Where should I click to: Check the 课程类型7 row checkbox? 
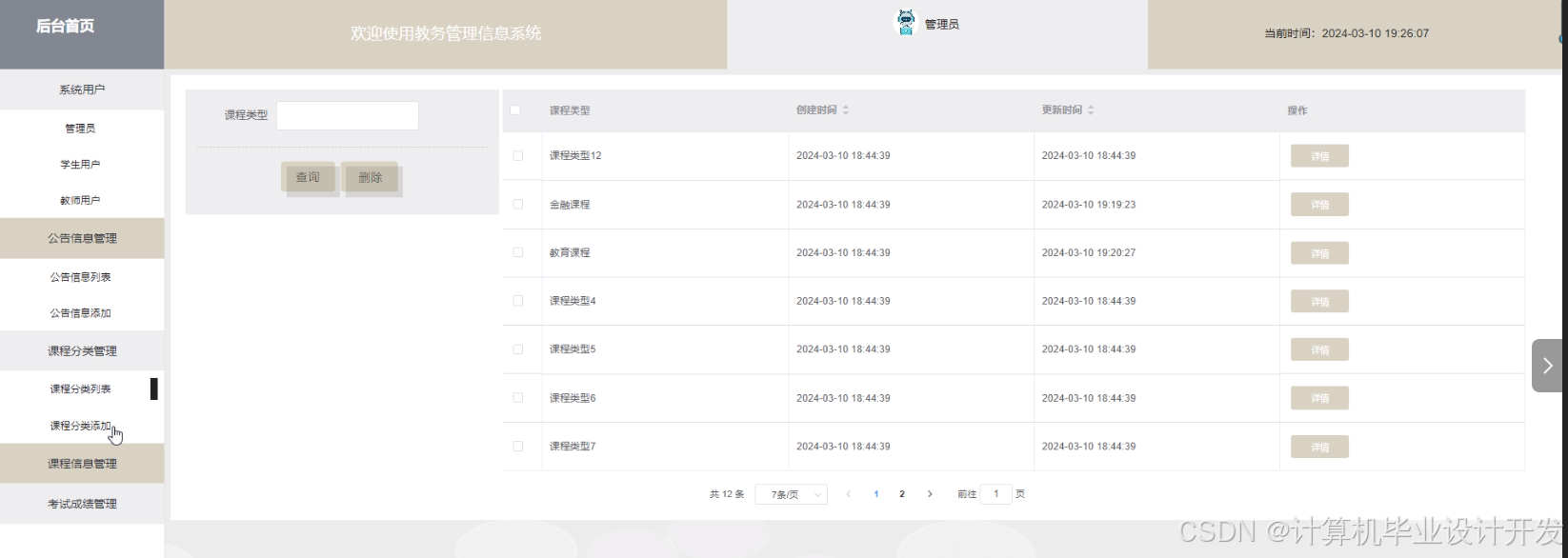518,447
